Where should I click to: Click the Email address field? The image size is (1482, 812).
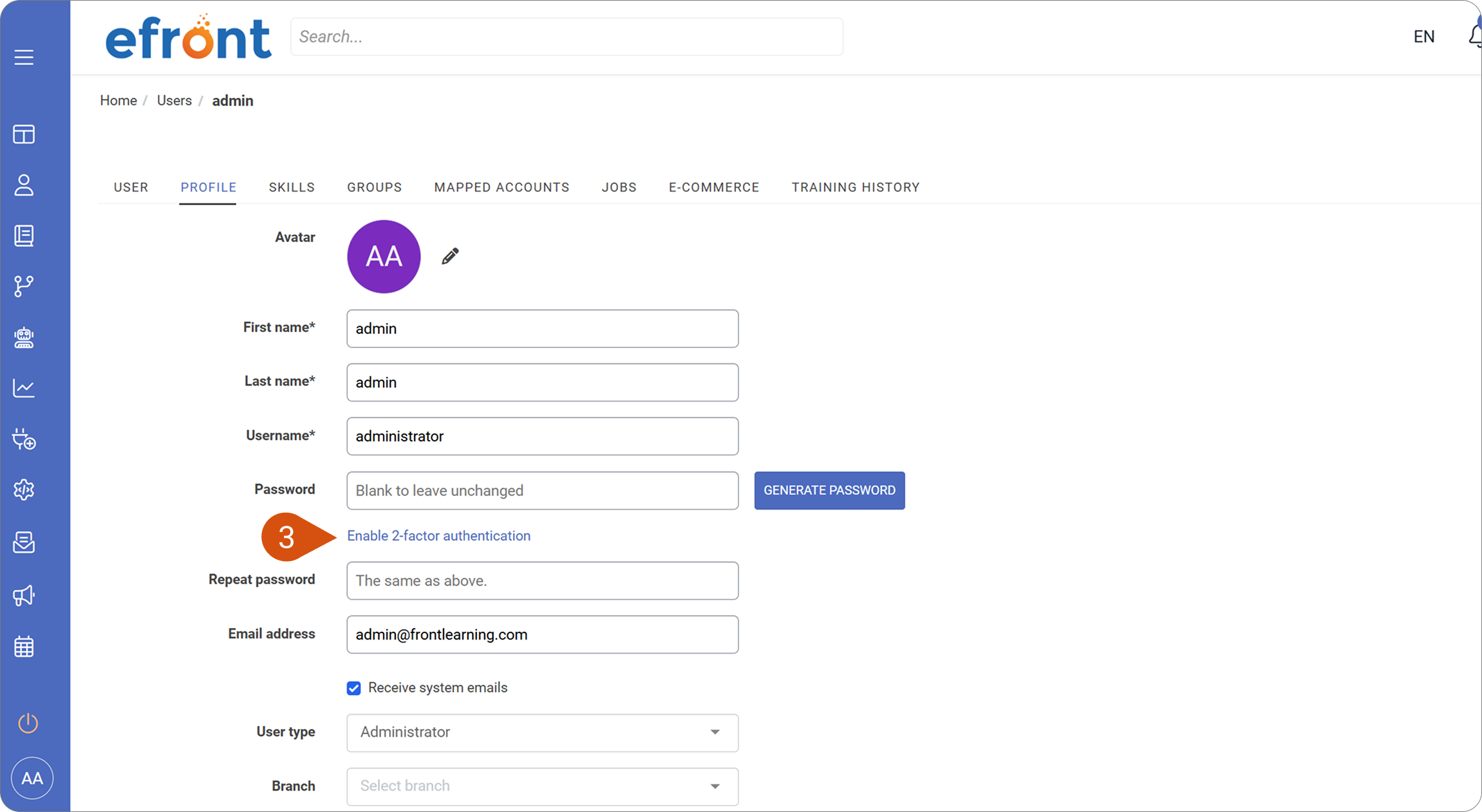coord(542,634)
